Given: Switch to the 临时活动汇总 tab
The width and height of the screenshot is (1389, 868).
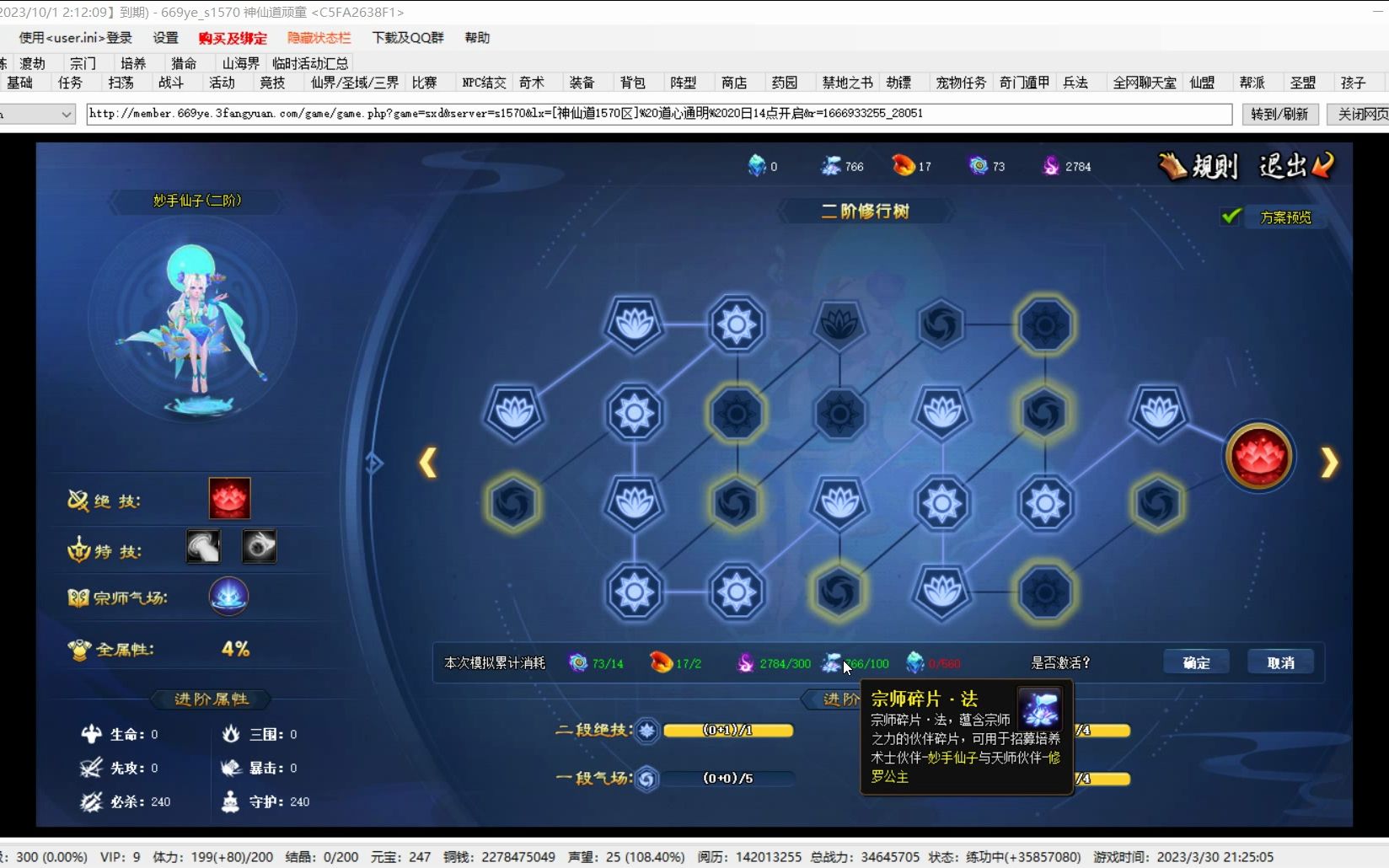Looking at the screenshot, I should tap(310, 63).
